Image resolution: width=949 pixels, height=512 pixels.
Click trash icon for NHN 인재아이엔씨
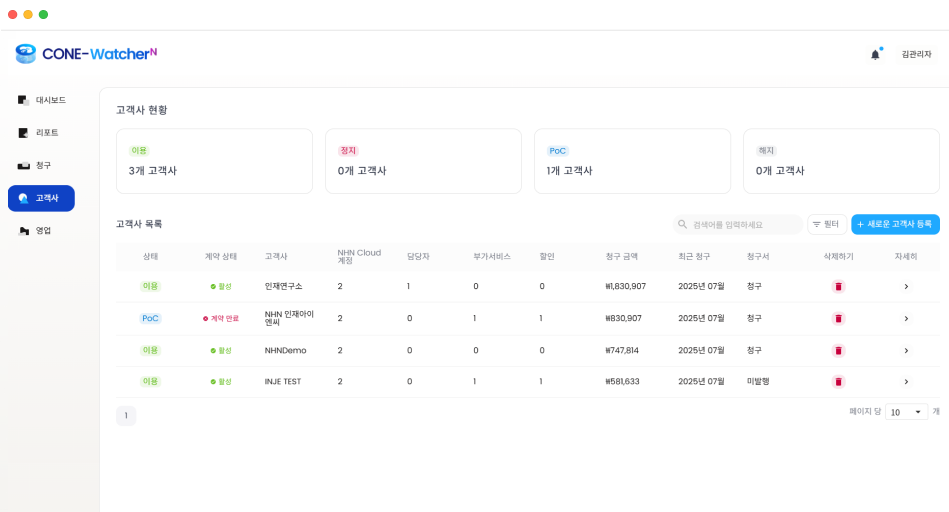[838, 318]
